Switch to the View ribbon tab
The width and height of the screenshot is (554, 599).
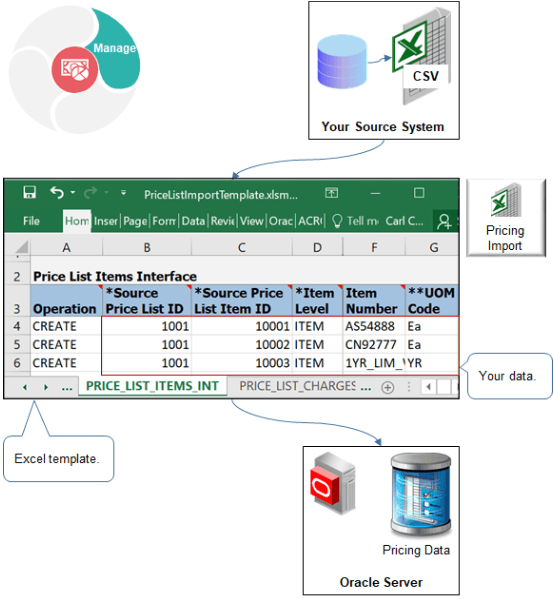[x=252, y=221]
